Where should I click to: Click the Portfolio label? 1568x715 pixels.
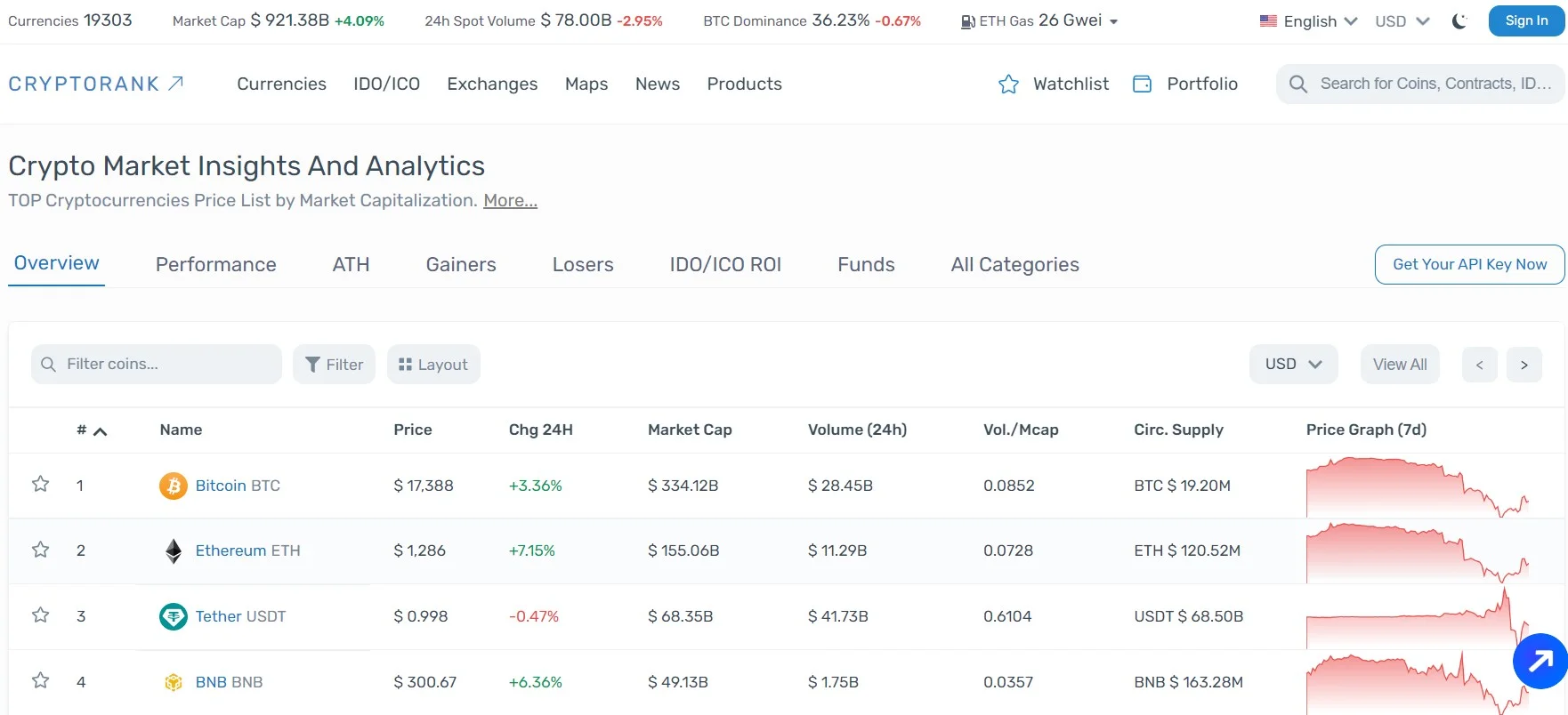coord(1202,84)
